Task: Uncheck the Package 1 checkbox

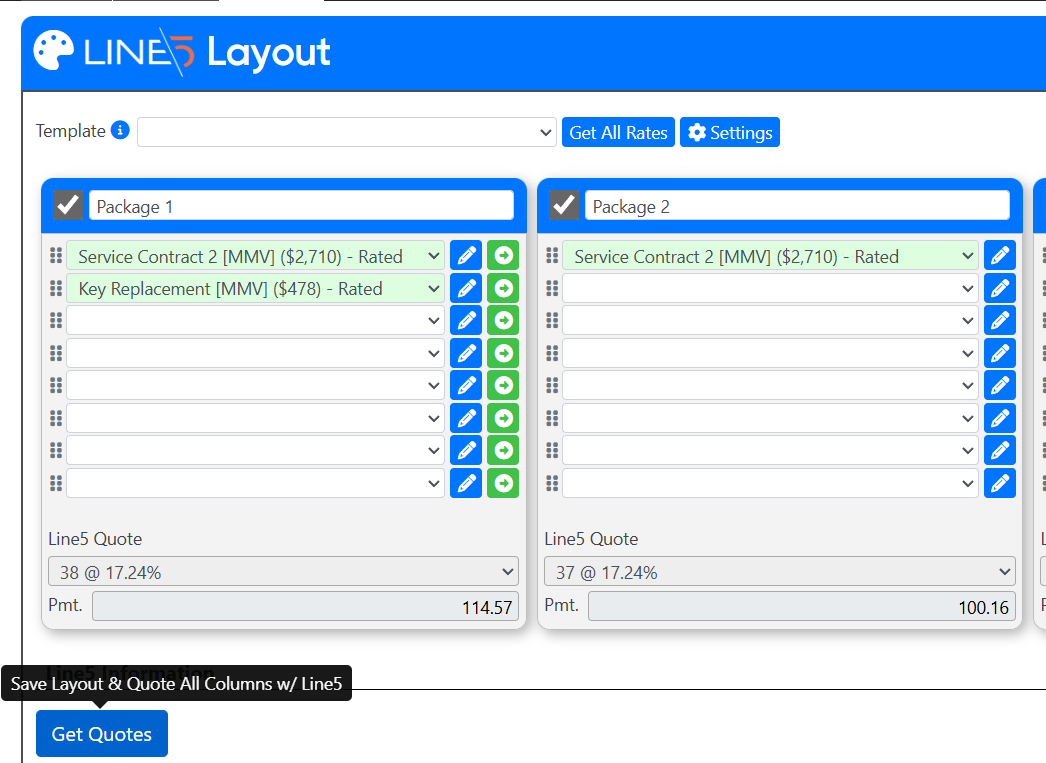Action: [x=68, y=205]
